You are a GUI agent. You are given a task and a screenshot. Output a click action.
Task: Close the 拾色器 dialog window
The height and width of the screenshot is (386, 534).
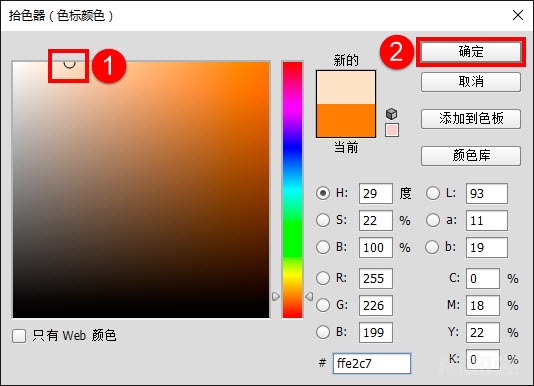[x=518, y=15]
